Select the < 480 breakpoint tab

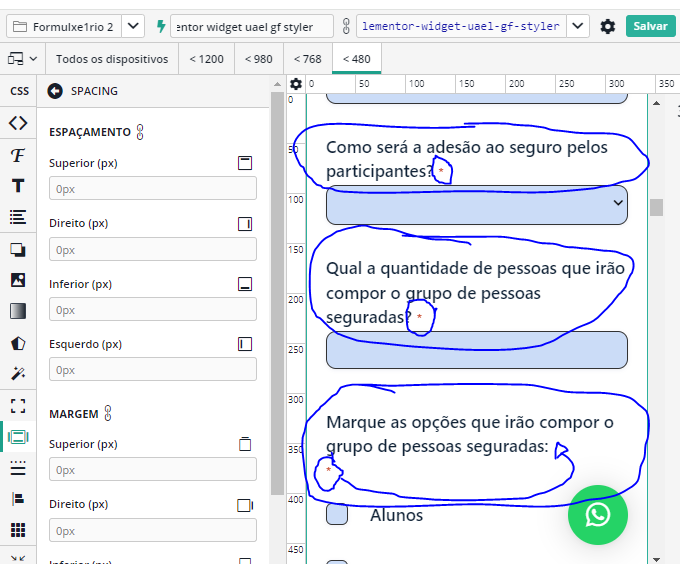(x=356, y=59)
